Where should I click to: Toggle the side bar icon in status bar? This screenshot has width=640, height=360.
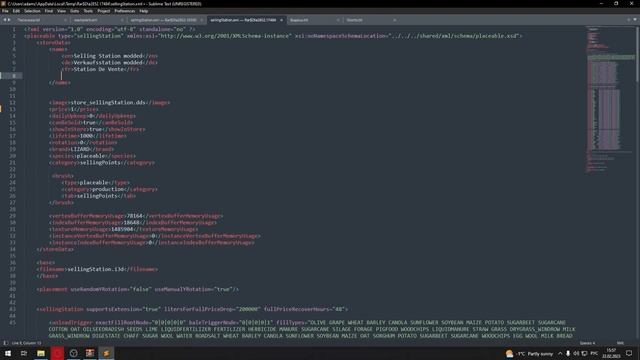[6, 343]
